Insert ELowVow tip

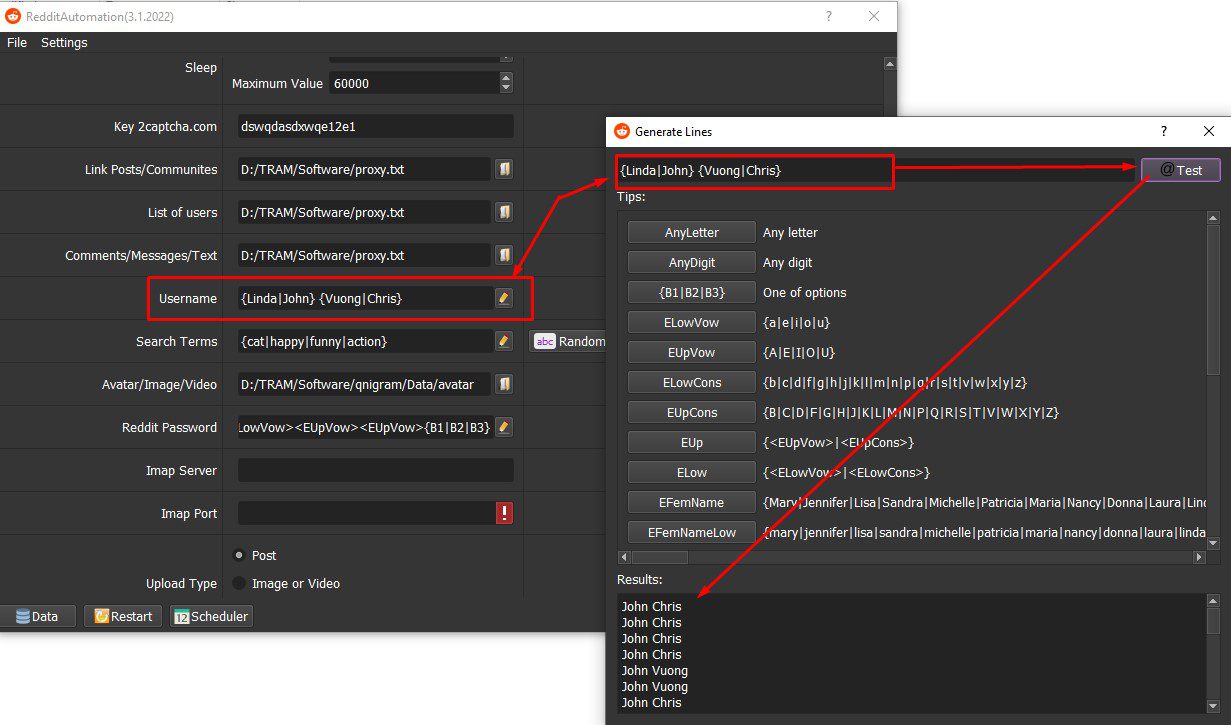click(x=692, y=322)
